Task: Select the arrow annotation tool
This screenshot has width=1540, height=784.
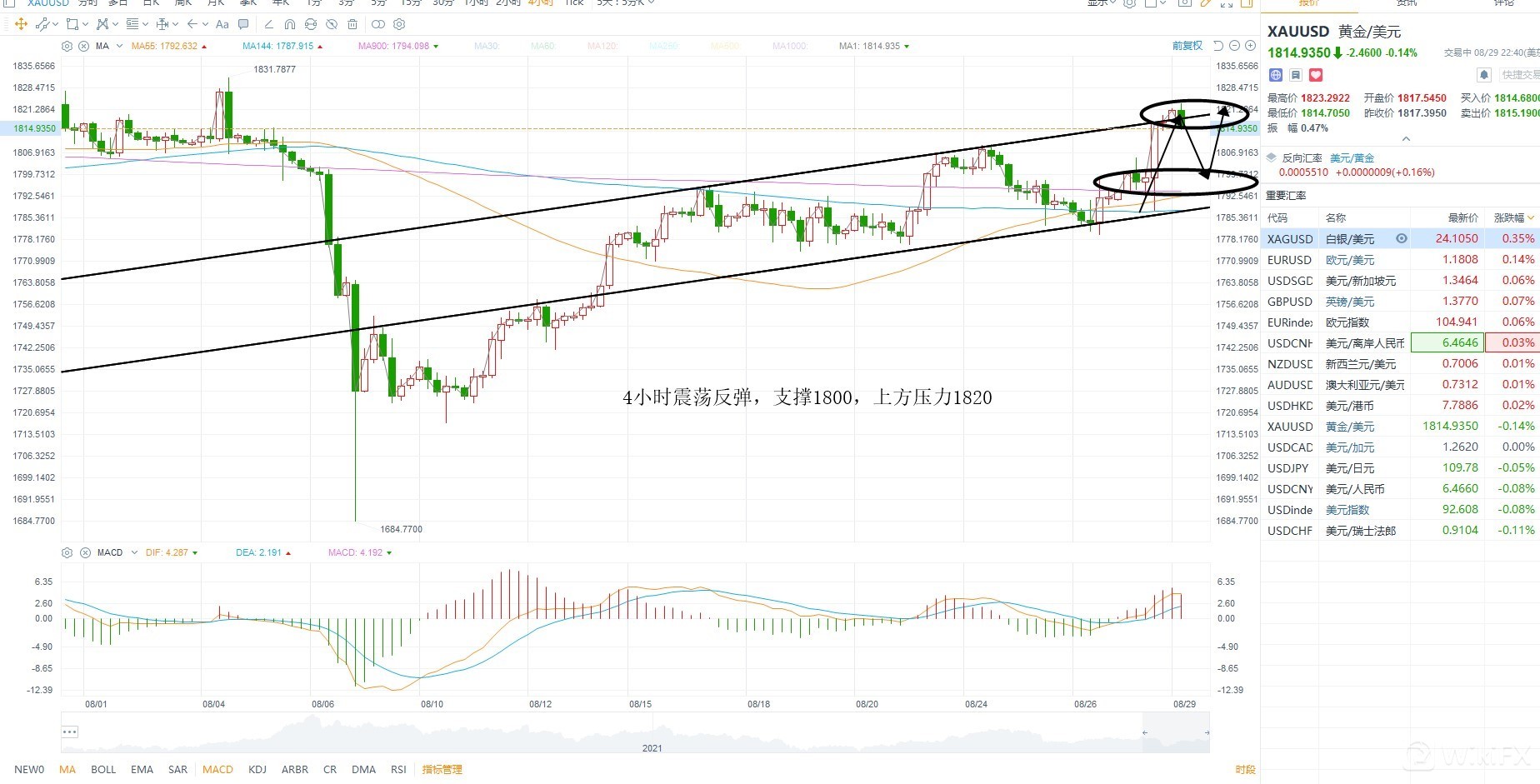Action: [192, 24]
